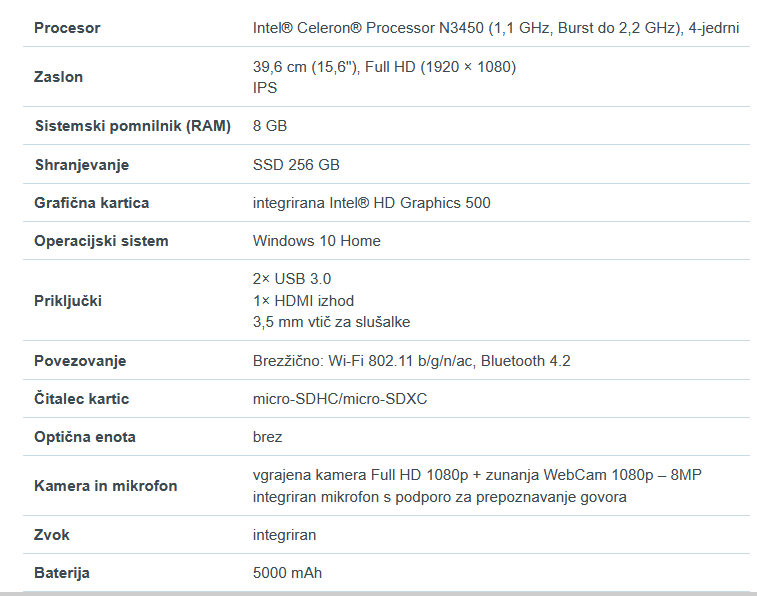Image resolution: width=757 pixels, height=596 pixels.
Task: Select the Intel Celeron N3450 processor text
Action: 496,28
